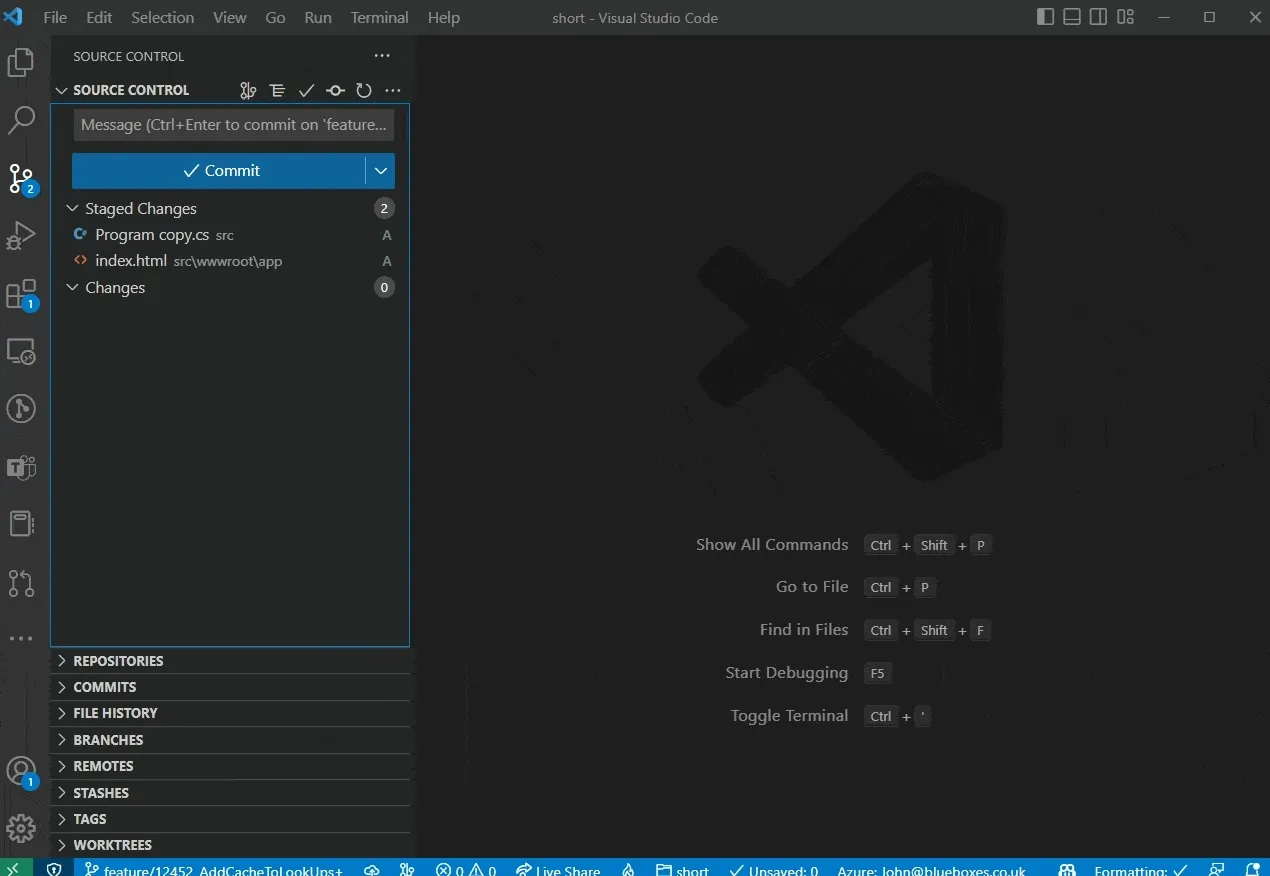Click the 'short' folder item in status bar
Screen dimensions: 1270x876
[682, 869]
